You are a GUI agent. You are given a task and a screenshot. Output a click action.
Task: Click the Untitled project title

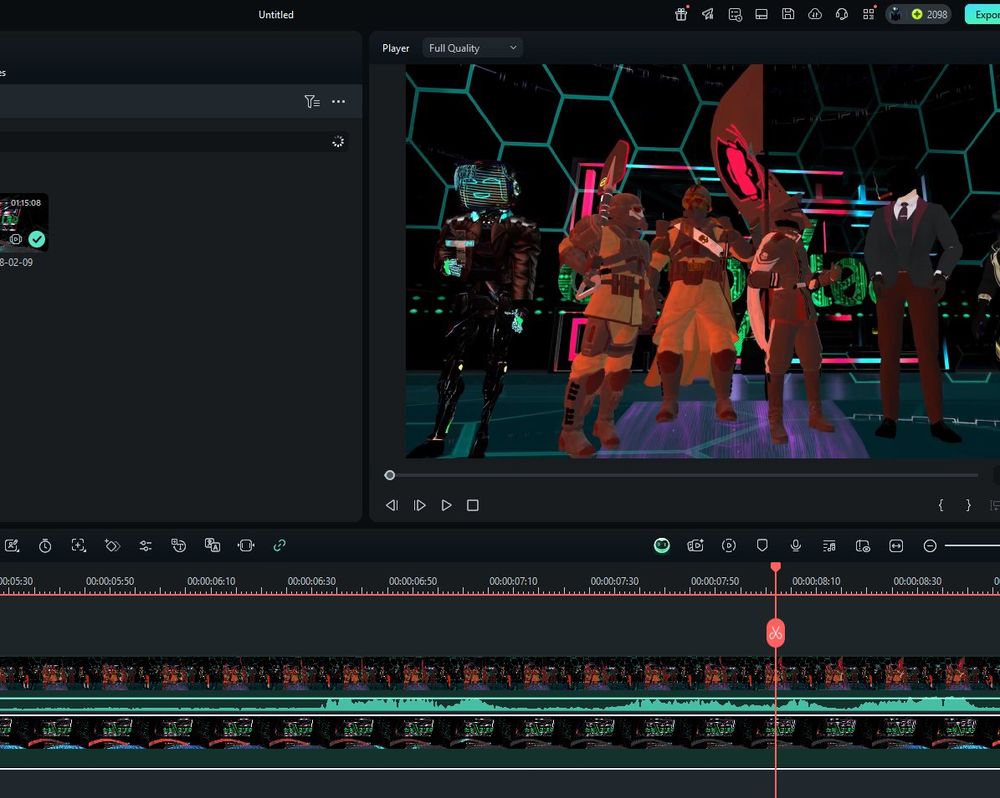click(276, 14)
